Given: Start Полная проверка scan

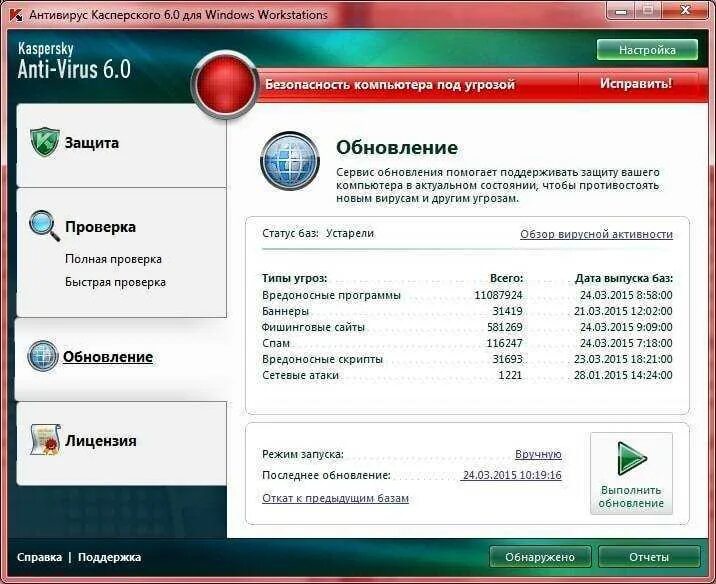Looking at the screenshot, I should [x=113, y=259].
